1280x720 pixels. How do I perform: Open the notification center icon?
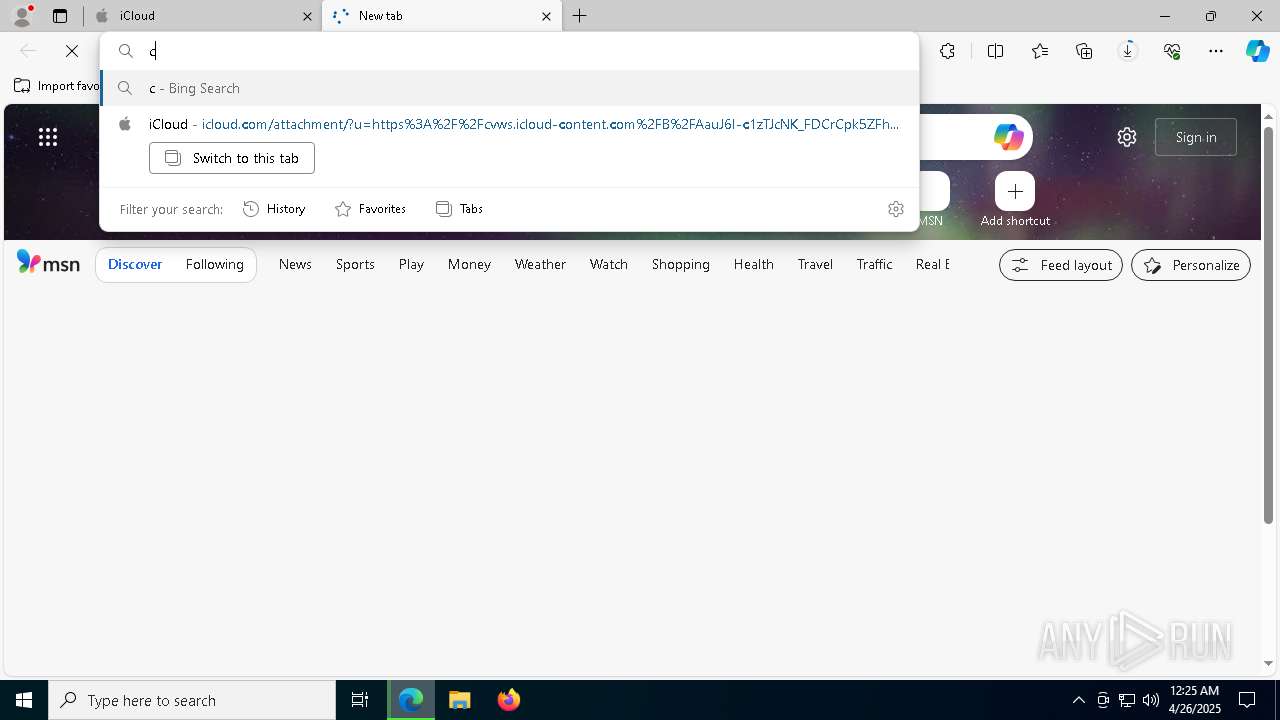pos(1247,700)
